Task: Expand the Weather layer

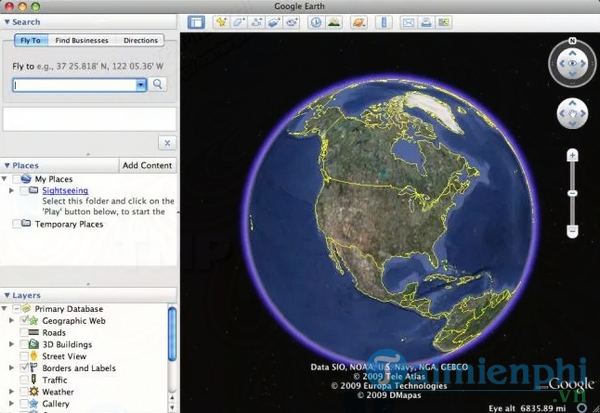Action: pyautogui.click(x=11, y=392)
